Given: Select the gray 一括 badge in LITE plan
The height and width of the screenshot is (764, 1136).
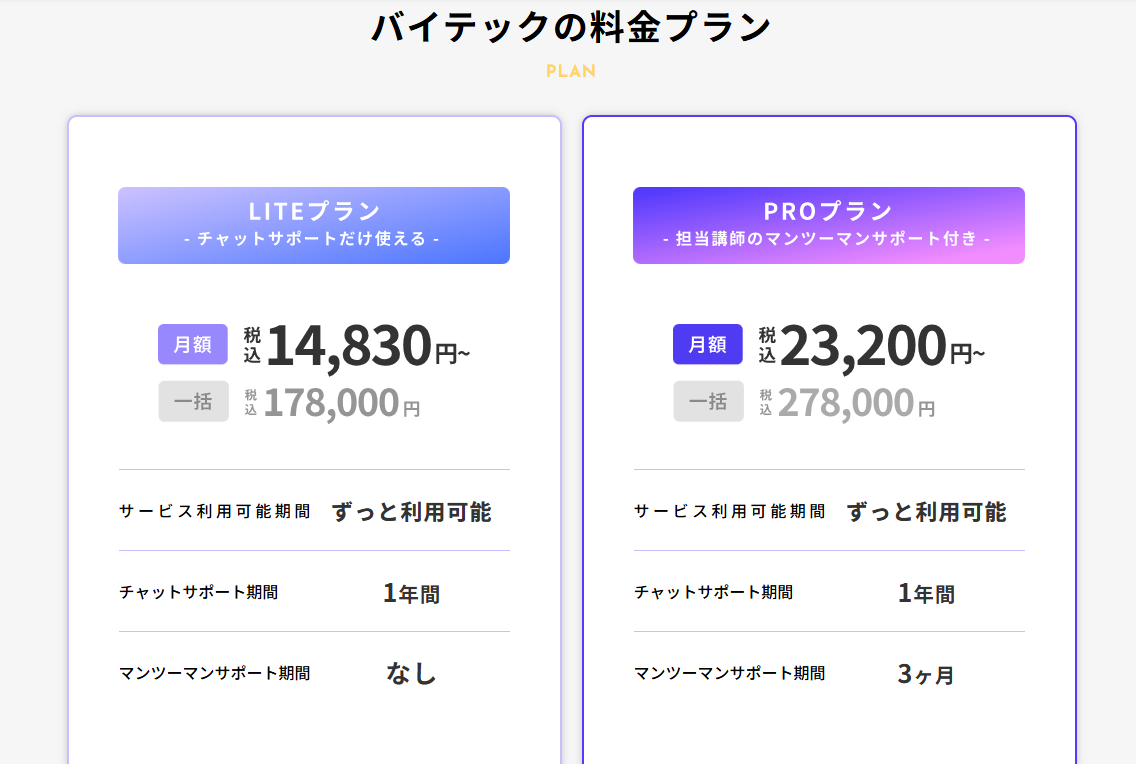Looking at the screenshot, I should click(193, 401).
